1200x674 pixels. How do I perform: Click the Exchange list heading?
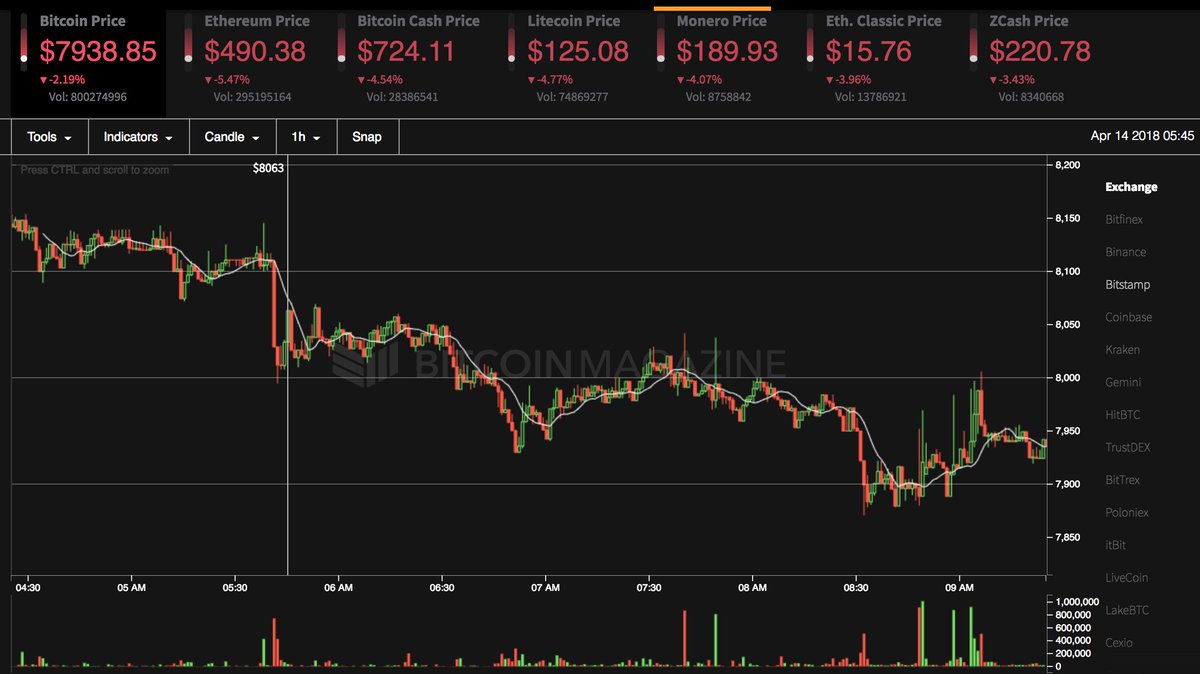click(1131, 187)
